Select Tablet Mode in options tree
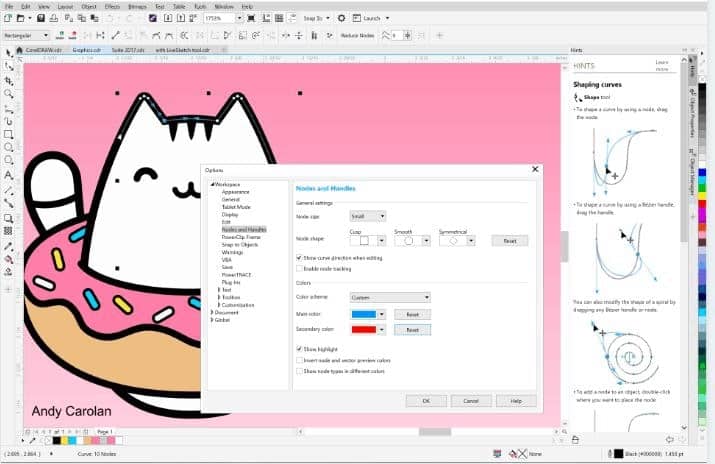The image size is (715, 464). (x=236, y=207)
